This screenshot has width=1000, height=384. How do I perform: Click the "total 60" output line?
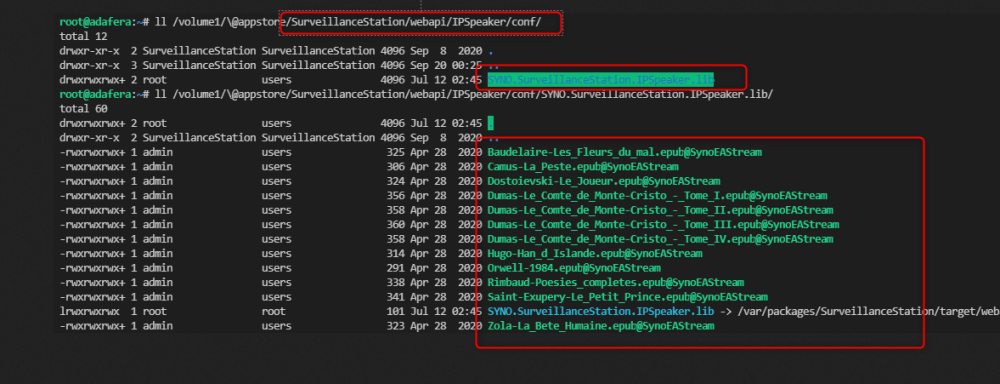click(x=83, y=109)
